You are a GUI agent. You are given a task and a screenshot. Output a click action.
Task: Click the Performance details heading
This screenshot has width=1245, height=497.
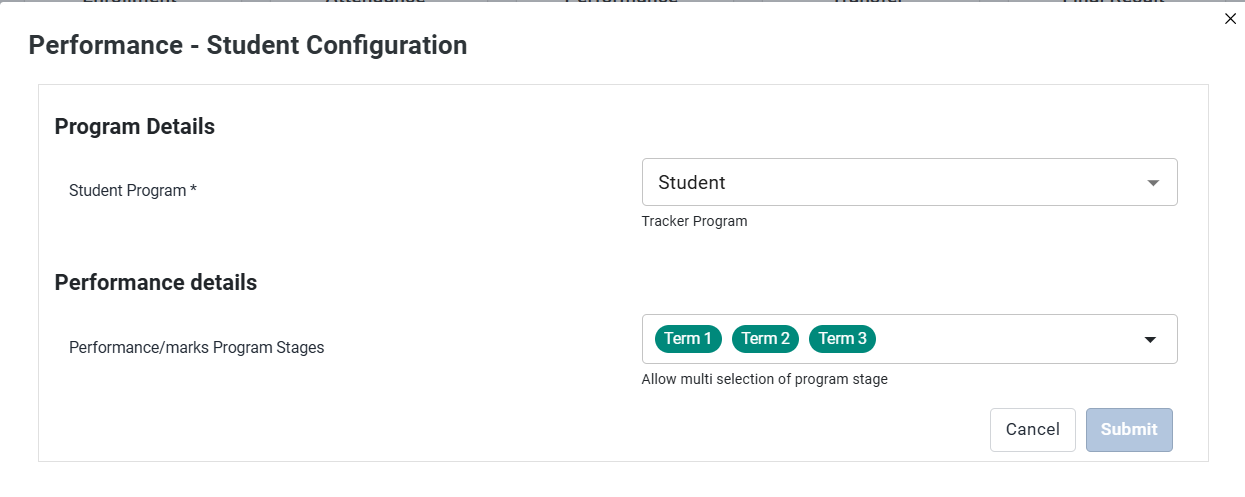point(156,283)
